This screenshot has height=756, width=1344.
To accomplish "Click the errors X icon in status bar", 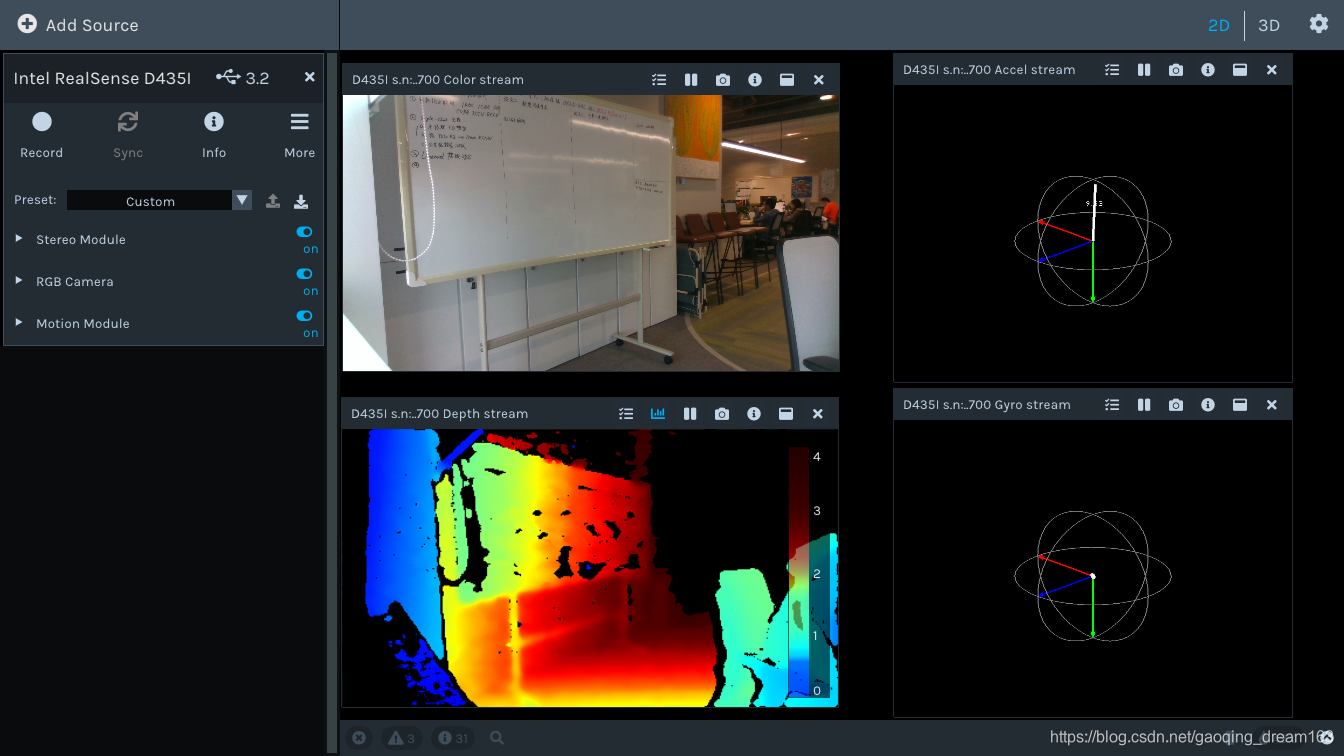I will tap(359, 738).
